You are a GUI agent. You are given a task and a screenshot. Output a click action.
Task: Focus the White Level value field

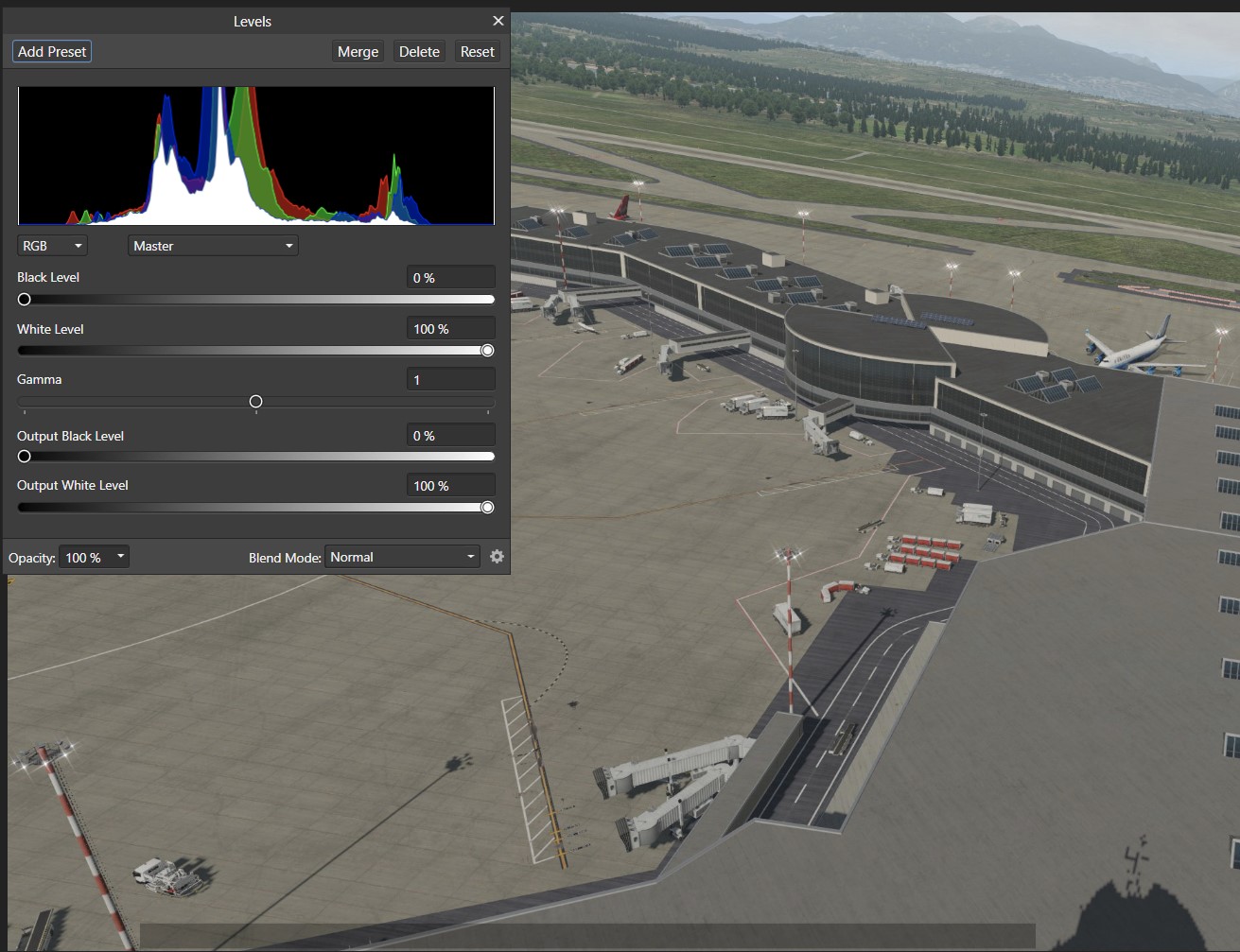(x=450, y=329)
